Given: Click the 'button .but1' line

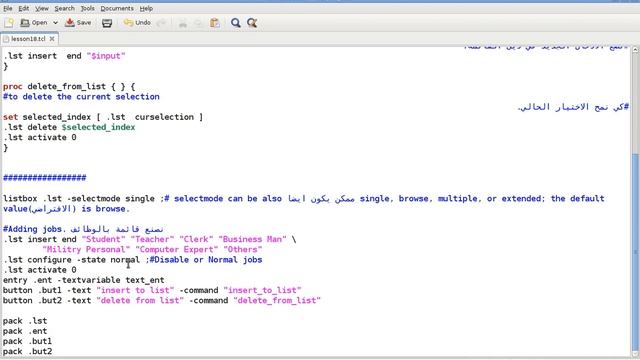Looking at the screenshot, I should (x=152, y=291).
